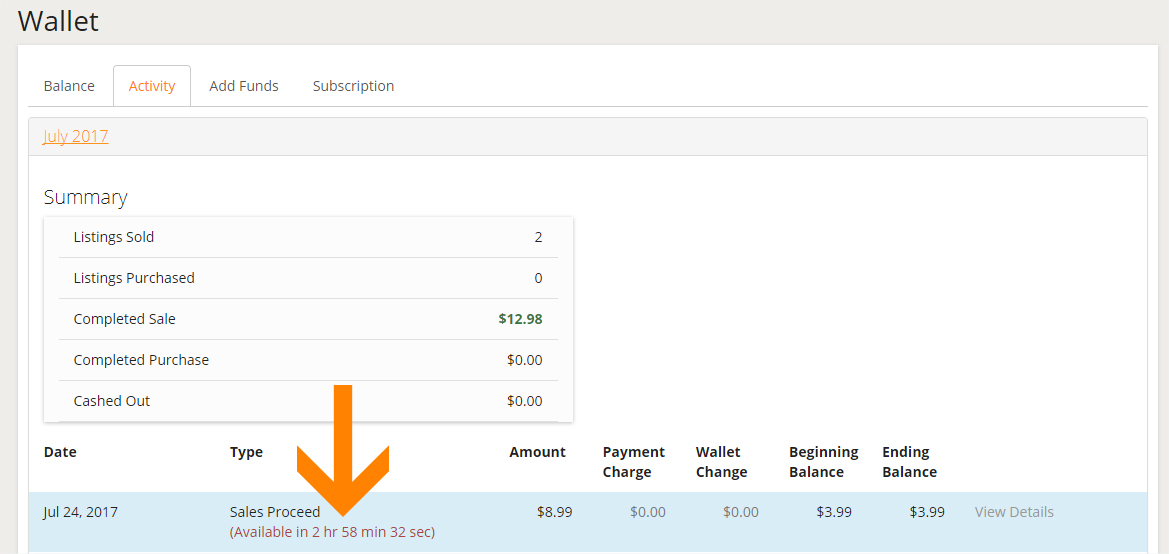Select the Activity tab
The width and height of the screenshot is (1169, 554).
(152, 86)
